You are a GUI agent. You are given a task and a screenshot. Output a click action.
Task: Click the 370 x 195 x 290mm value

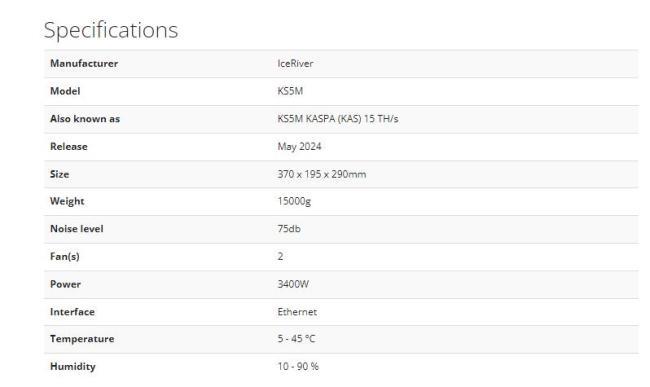(322, 174)
